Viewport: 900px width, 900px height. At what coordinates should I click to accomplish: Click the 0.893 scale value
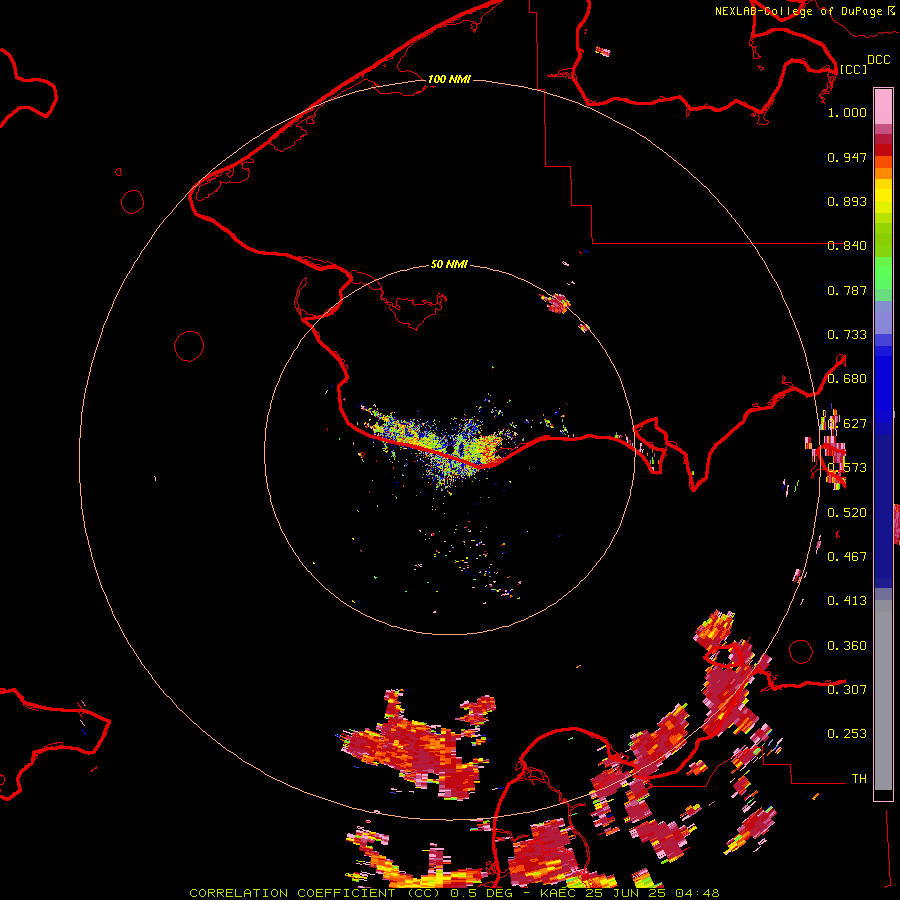coord(847,201)
